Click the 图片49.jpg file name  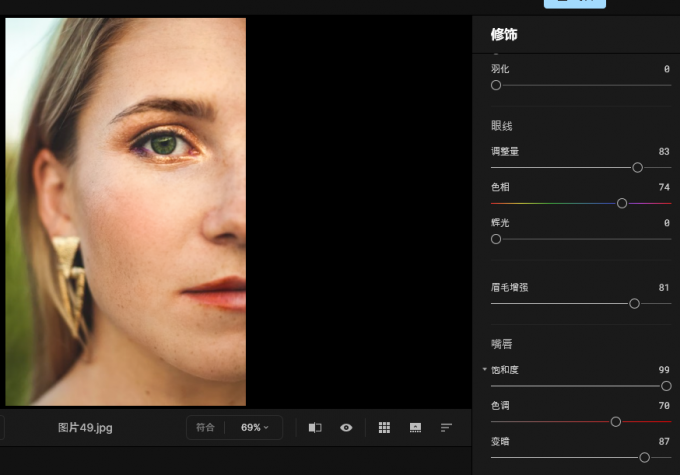point(85,427)
